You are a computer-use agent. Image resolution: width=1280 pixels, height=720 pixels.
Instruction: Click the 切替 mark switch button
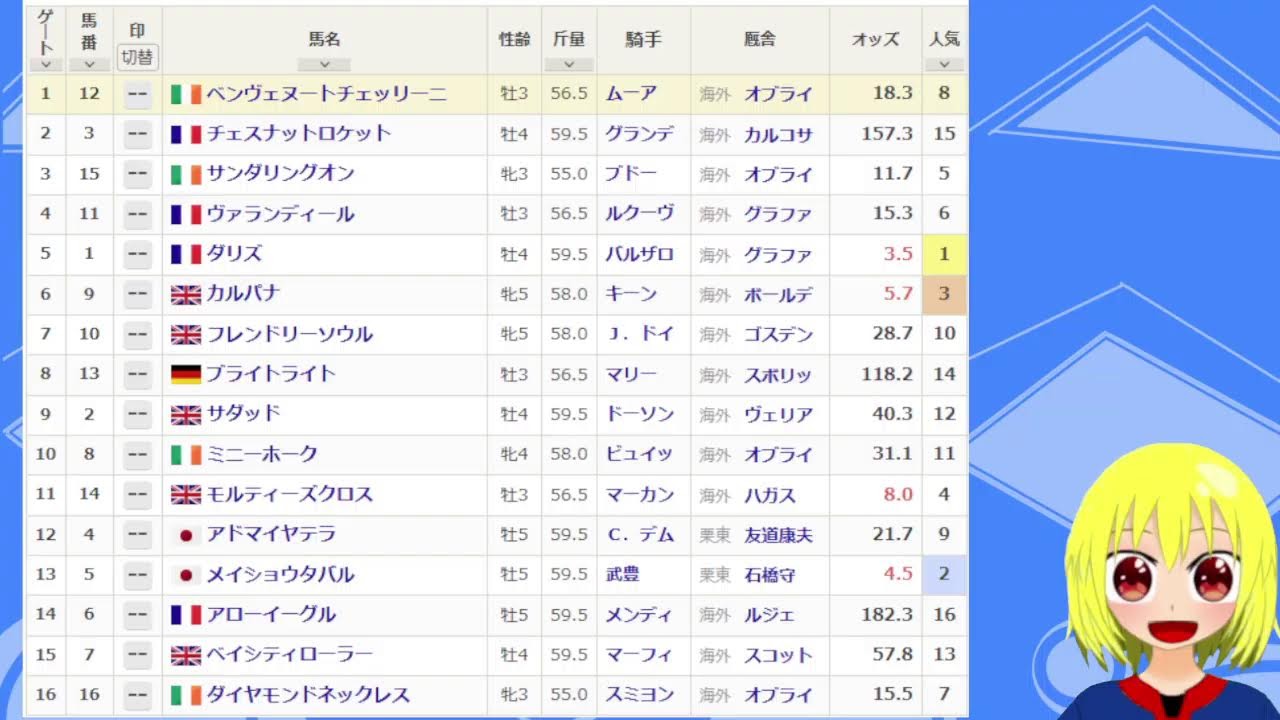(x=137, y=57)
